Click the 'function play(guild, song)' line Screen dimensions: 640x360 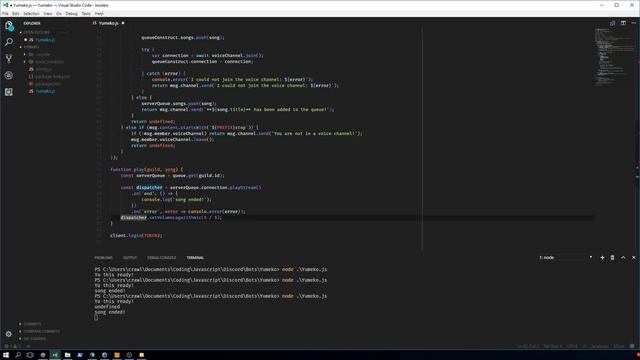pos(147,169)
